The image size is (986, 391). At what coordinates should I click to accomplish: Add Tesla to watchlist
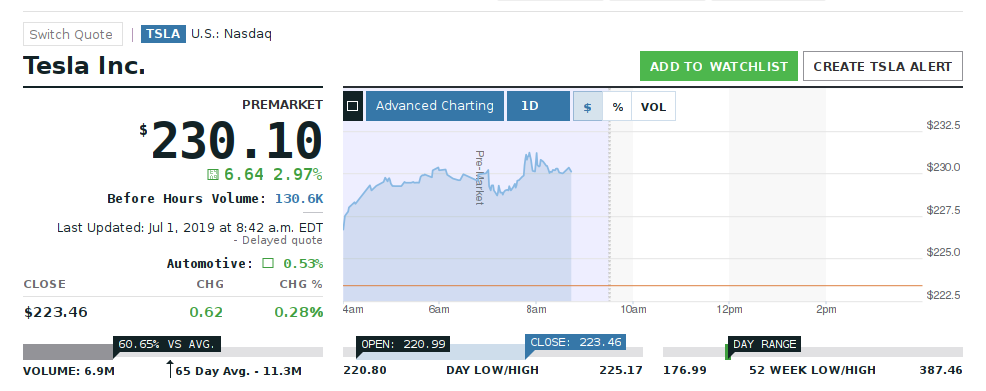(x=719, y=66)
